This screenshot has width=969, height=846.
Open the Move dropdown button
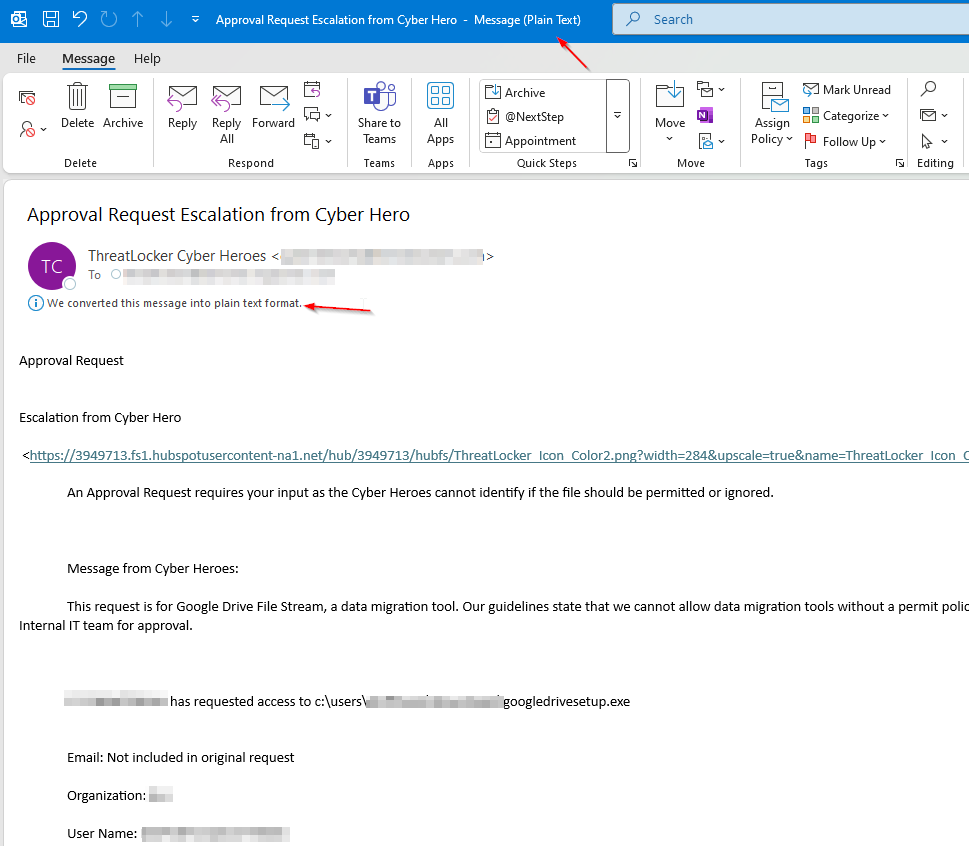click(x=670, y=114)
